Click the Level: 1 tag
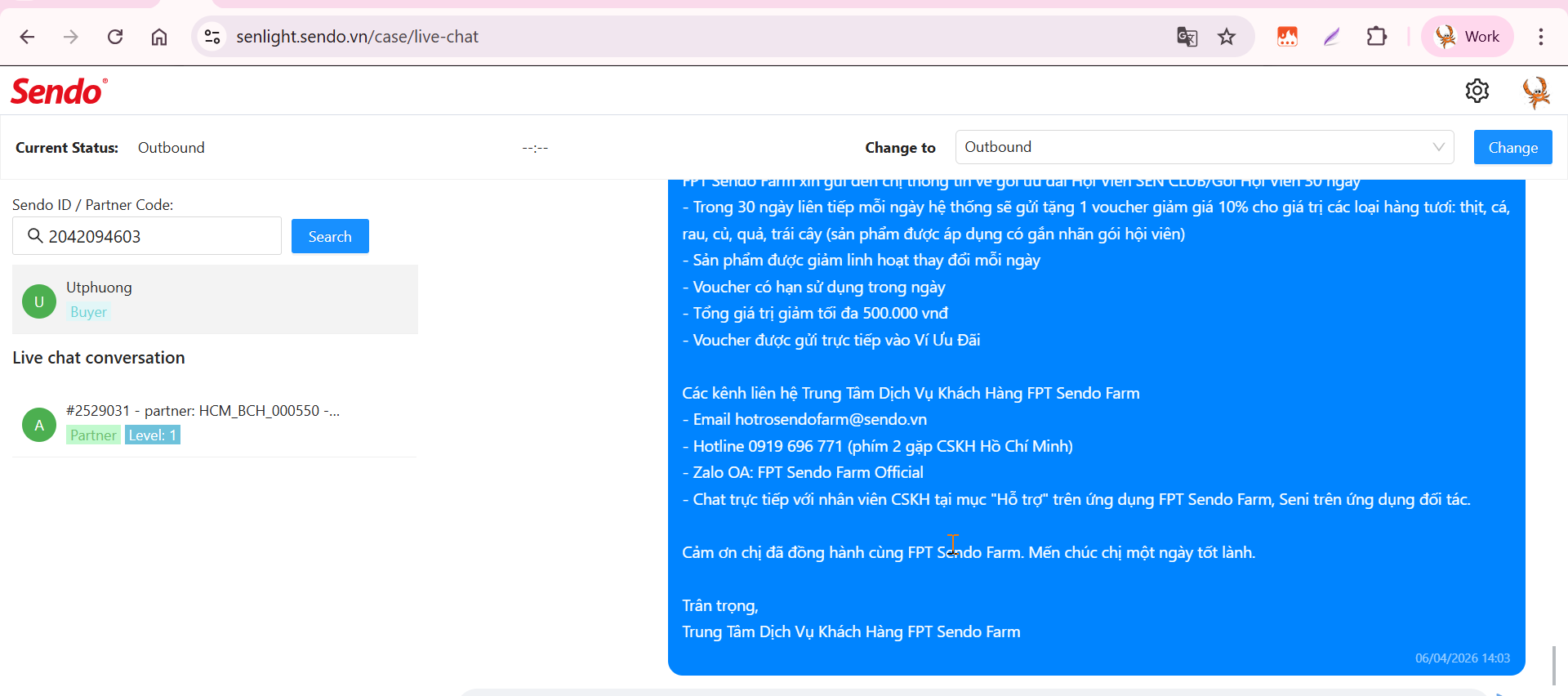The height and width of the screenshot is (696, 1568). click(x=153, y=435)
